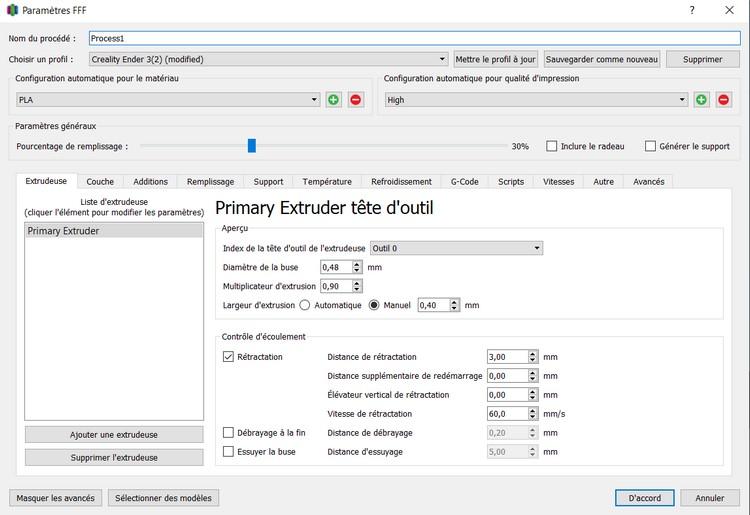Click Masquer les avancés button

[55, 498]
